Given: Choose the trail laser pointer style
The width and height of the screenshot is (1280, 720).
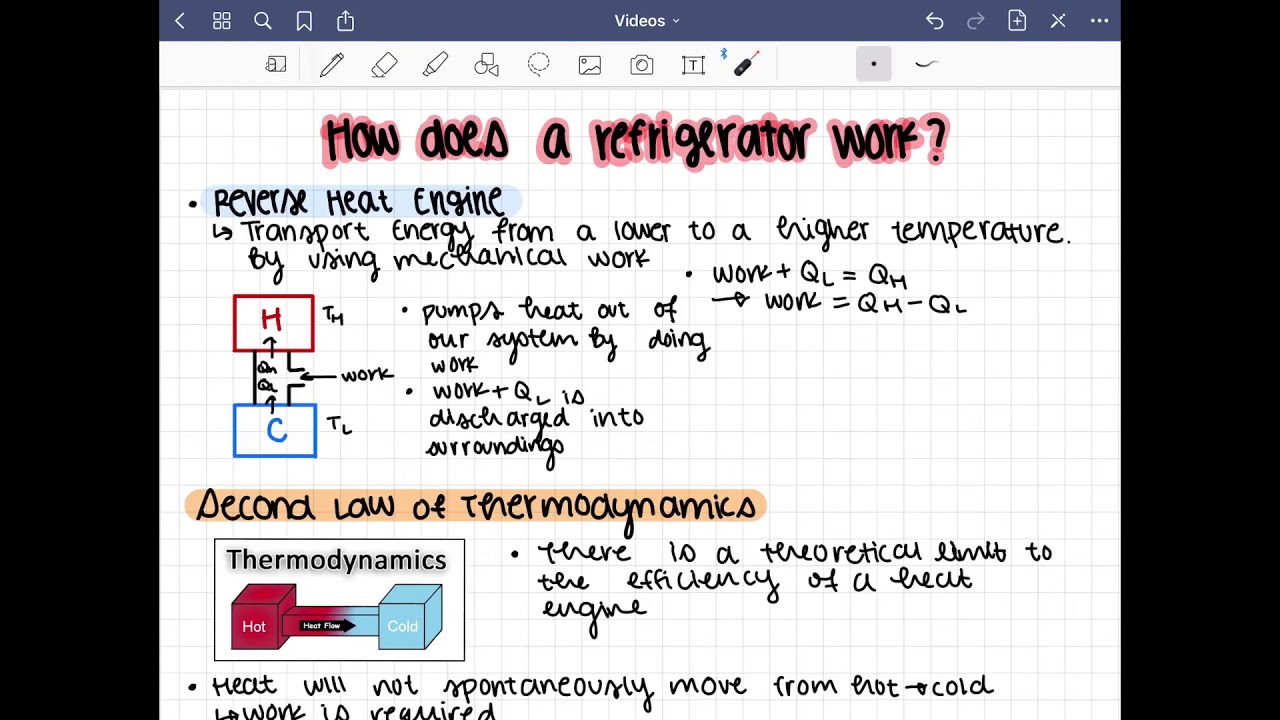Looking at the screenshot, I should pyautogui.click(x=926, y=65).
